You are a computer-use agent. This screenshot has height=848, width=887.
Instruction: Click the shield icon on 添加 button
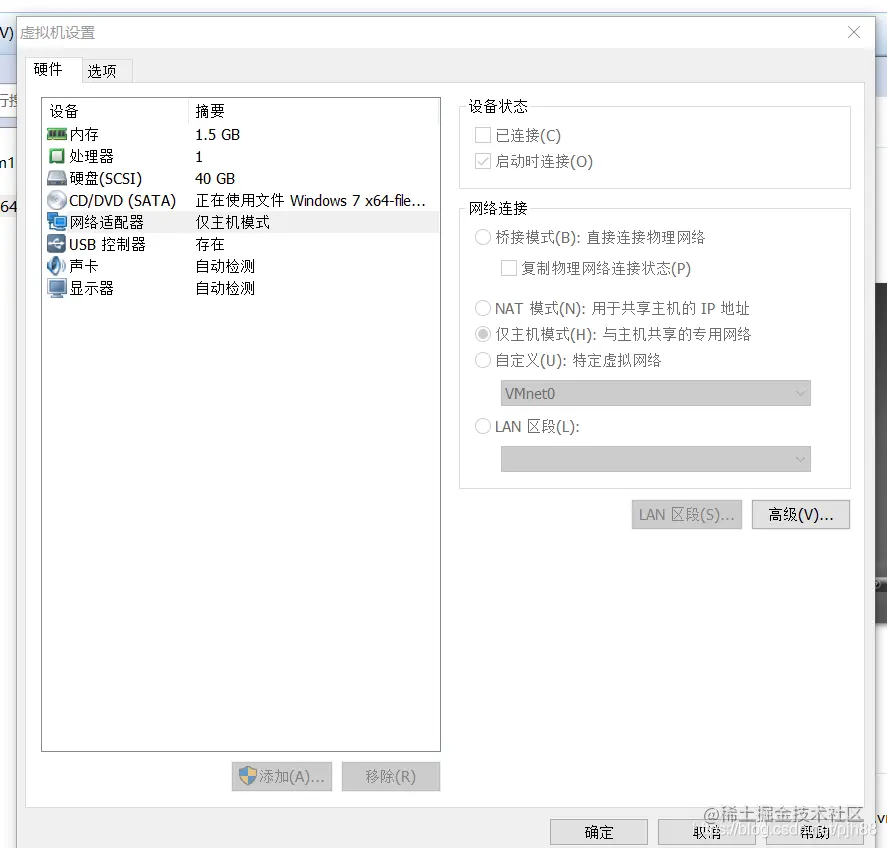(249, 776)
